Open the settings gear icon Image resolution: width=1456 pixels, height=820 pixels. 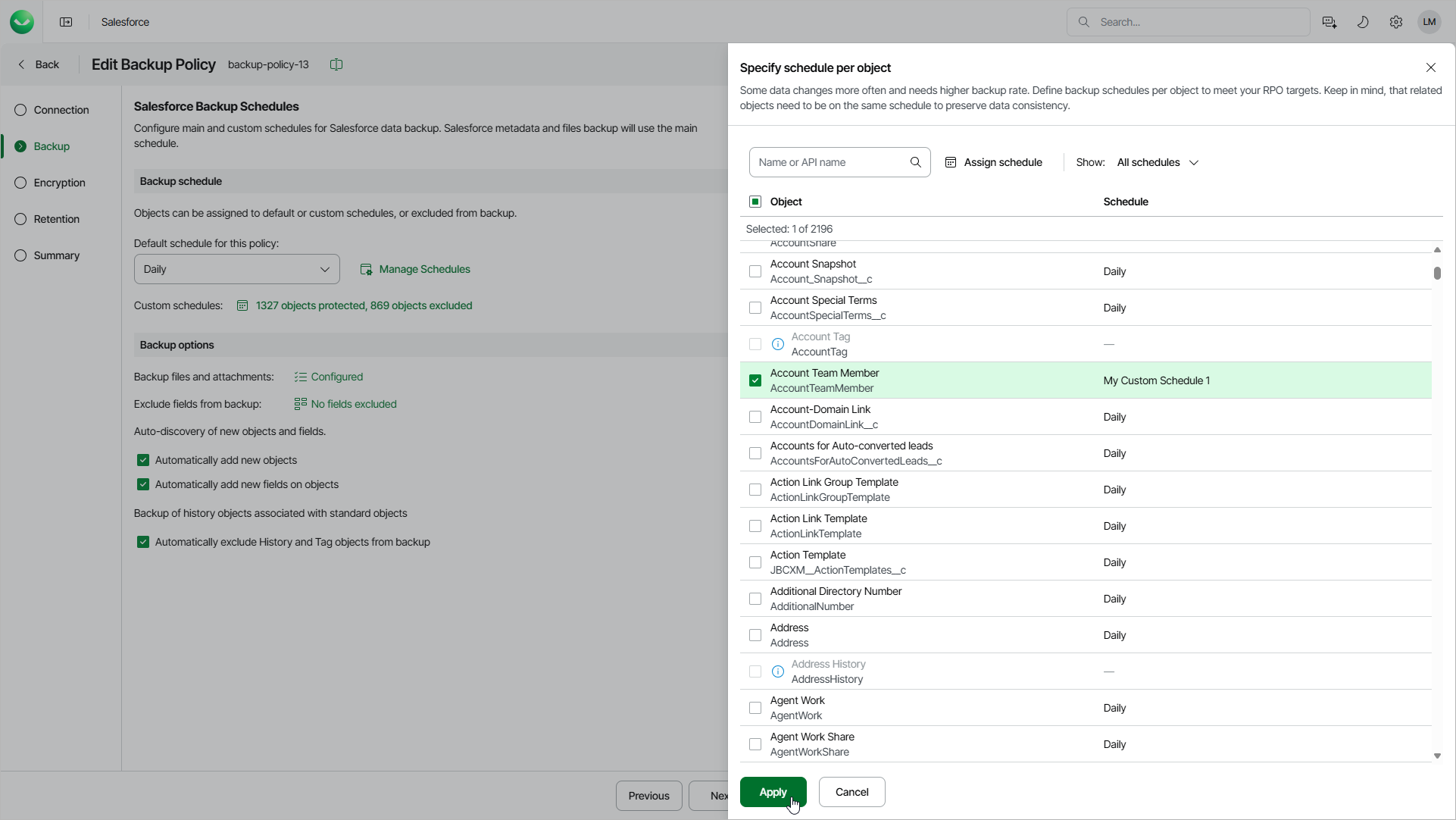(1395, 22)
